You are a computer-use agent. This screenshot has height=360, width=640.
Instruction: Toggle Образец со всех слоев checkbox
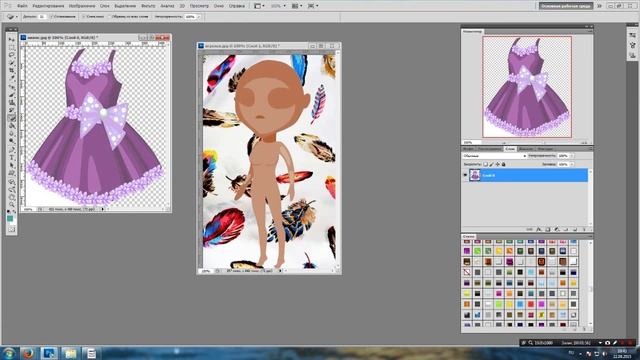tap(109, 17)
